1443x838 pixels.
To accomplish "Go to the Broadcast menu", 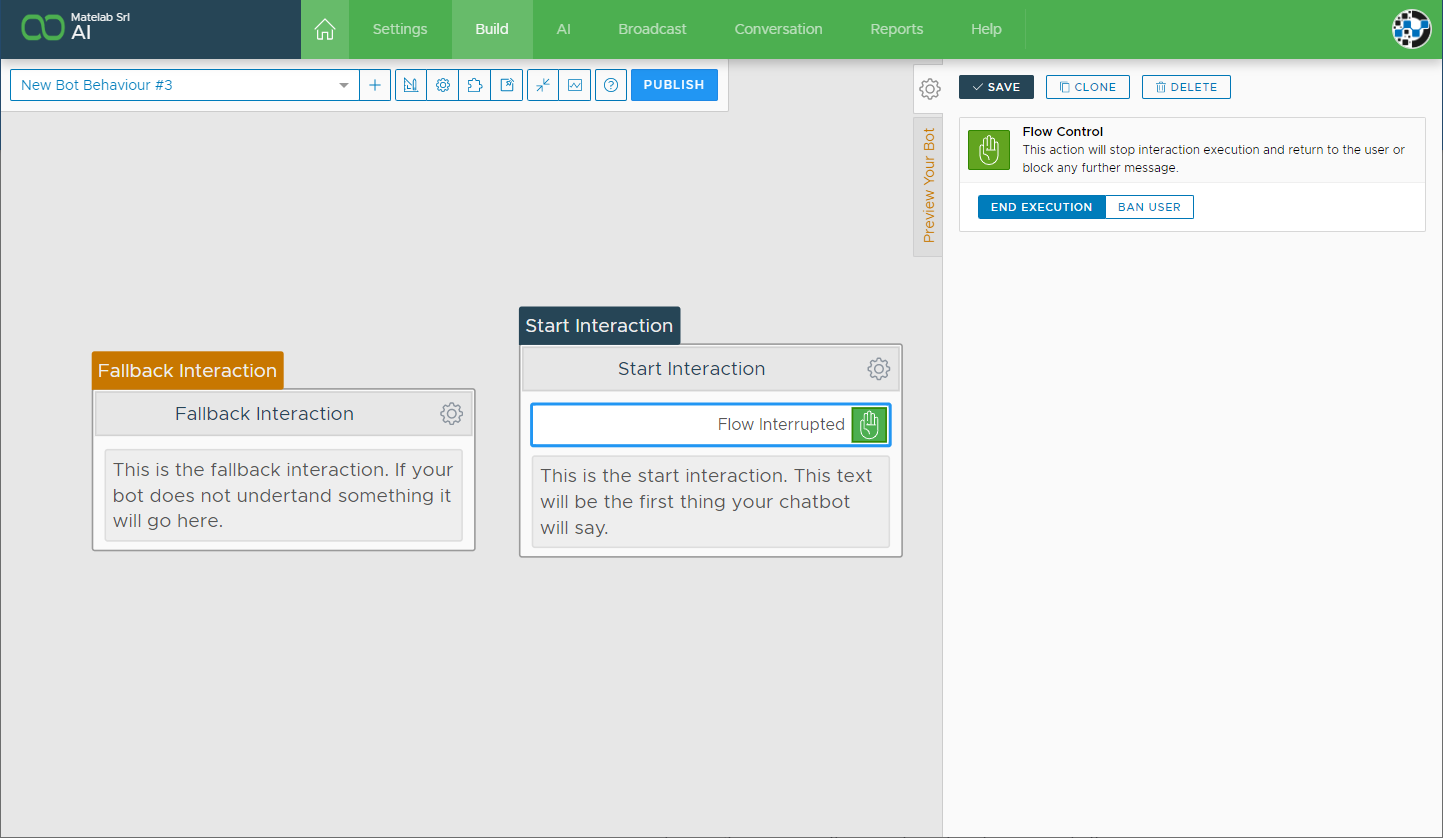I will 652,29.
